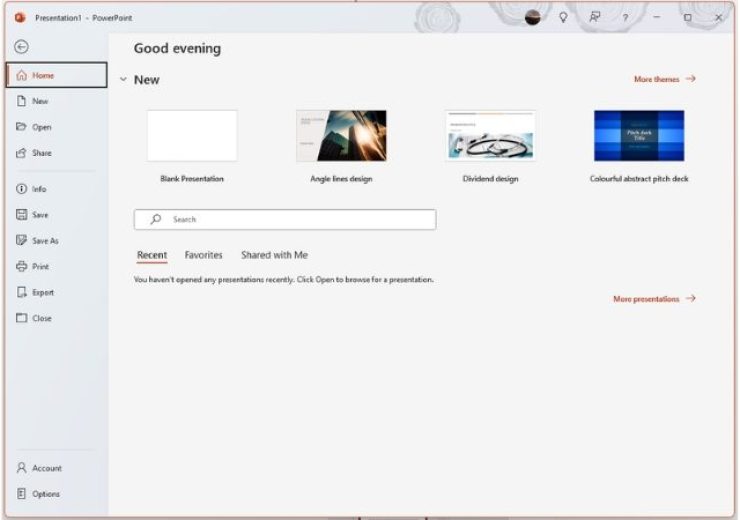Collapse the New section chevron

123,80
